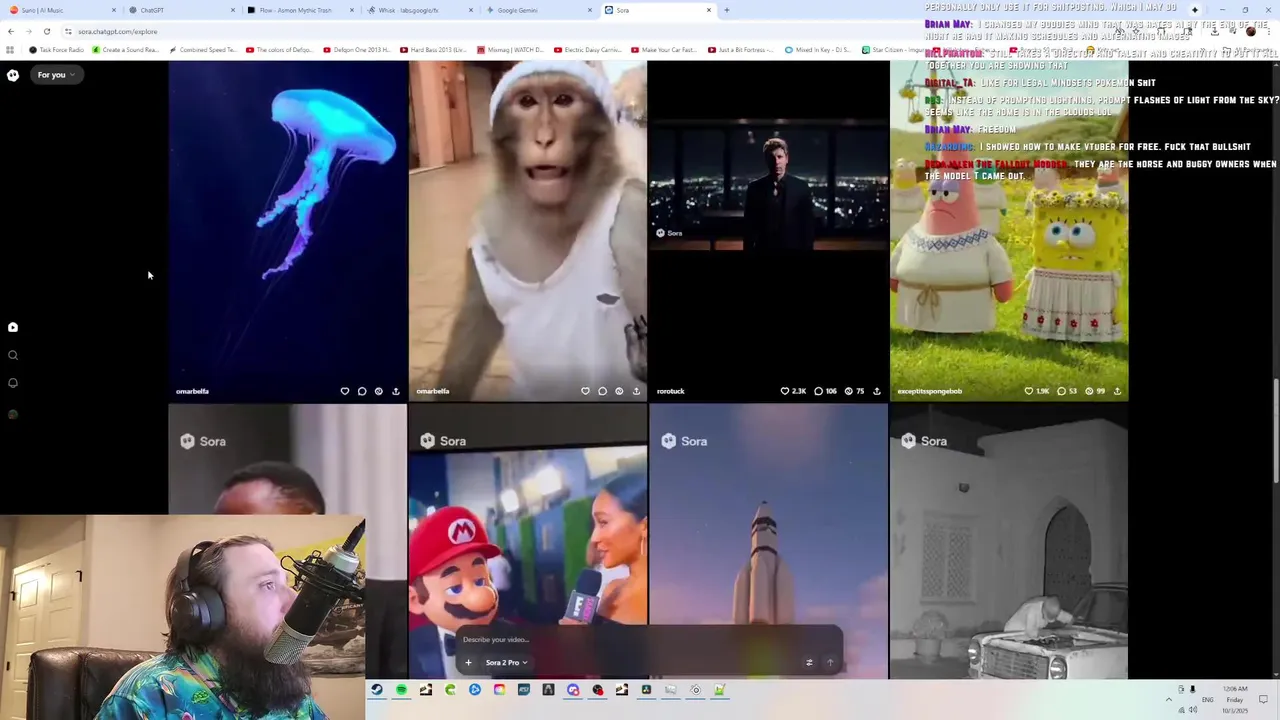
Task: Open comments on SpongeBob video showing 53
Action: [1067, 391]
